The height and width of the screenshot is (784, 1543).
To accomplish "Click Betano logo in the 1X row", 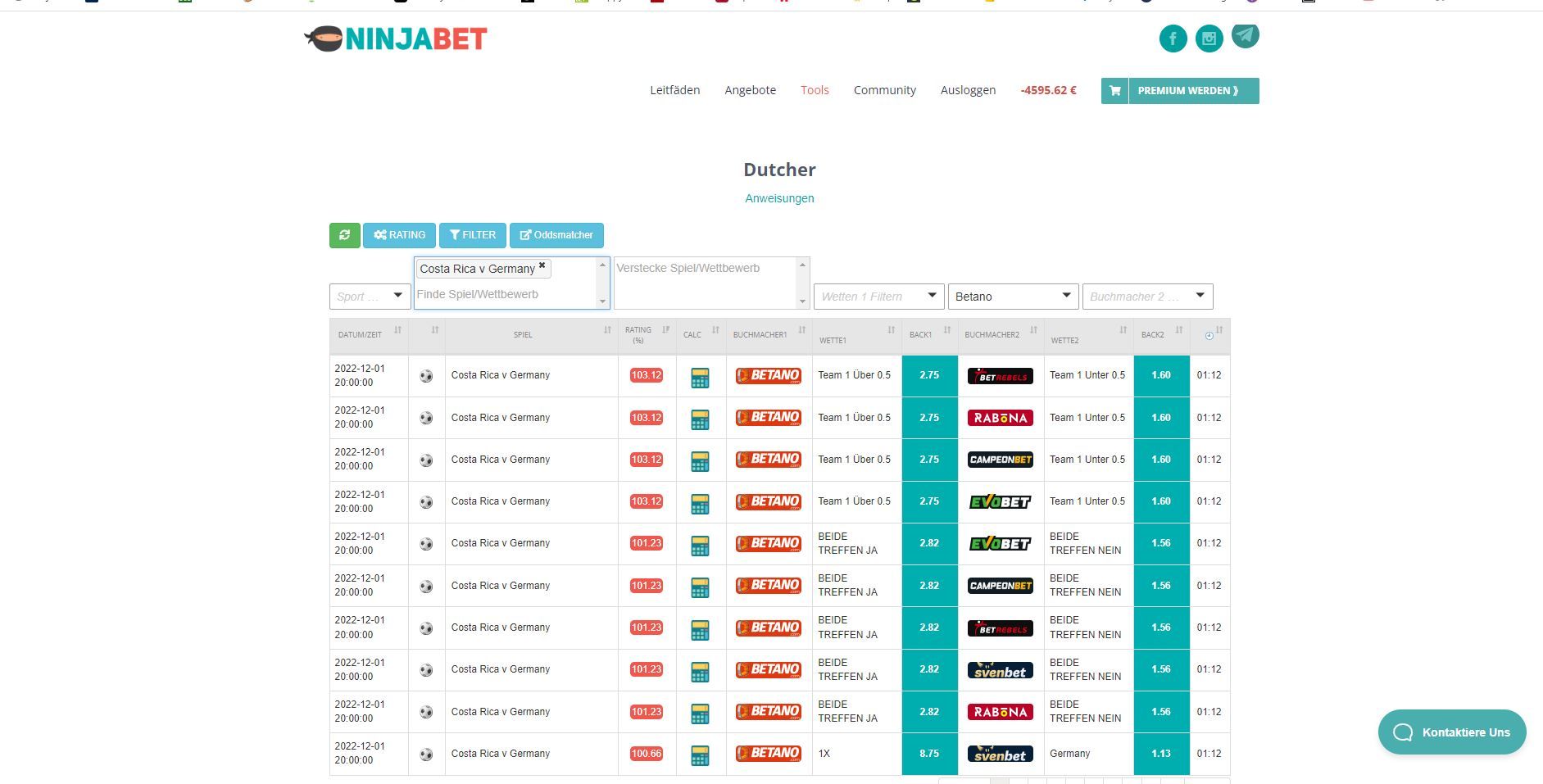I will 768,754.
